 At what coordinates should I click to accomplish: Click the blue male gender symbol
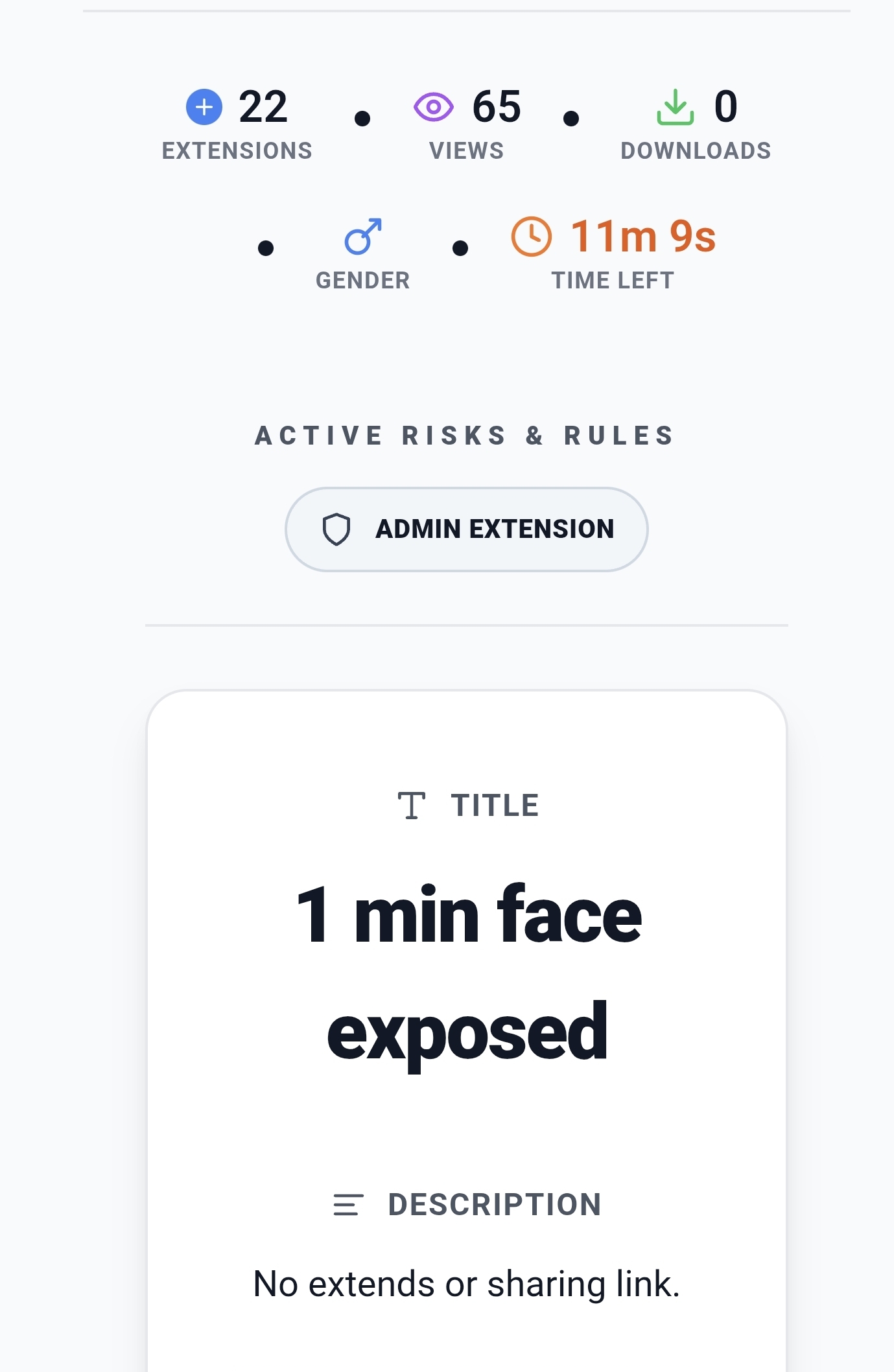click(x=363, y=236)
